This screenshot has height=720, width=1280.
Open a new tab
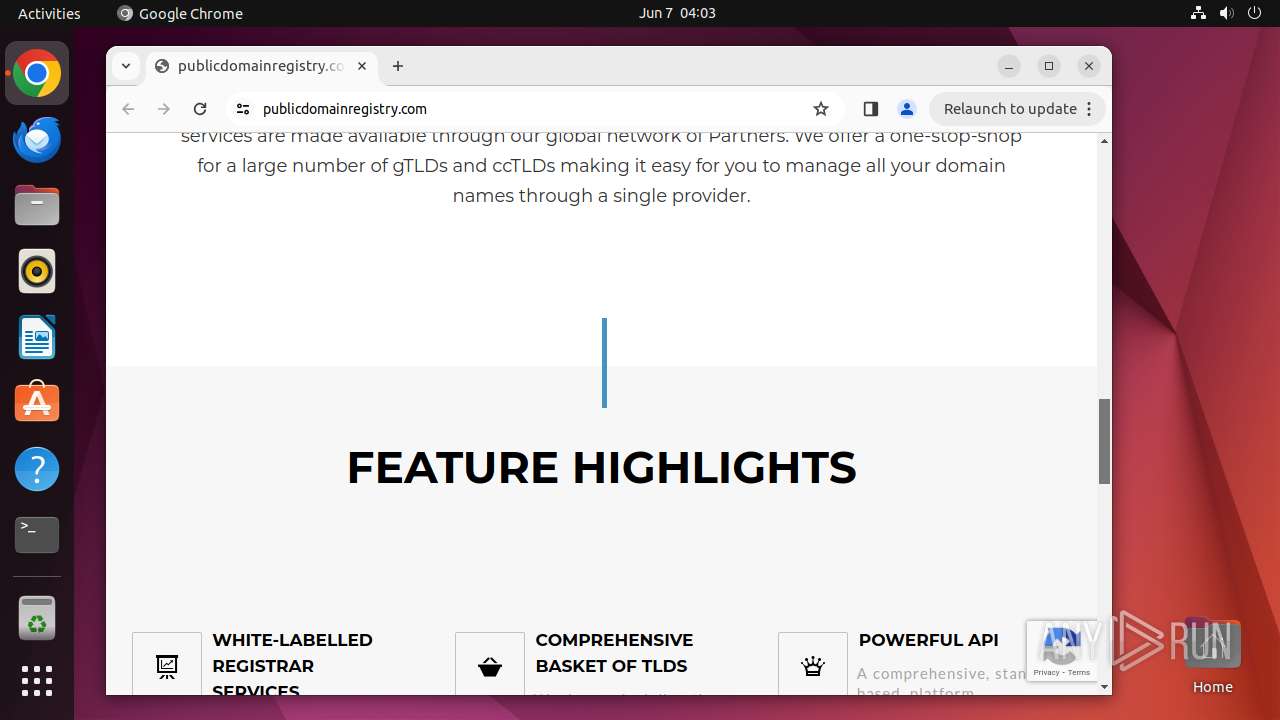coord(398,66)
